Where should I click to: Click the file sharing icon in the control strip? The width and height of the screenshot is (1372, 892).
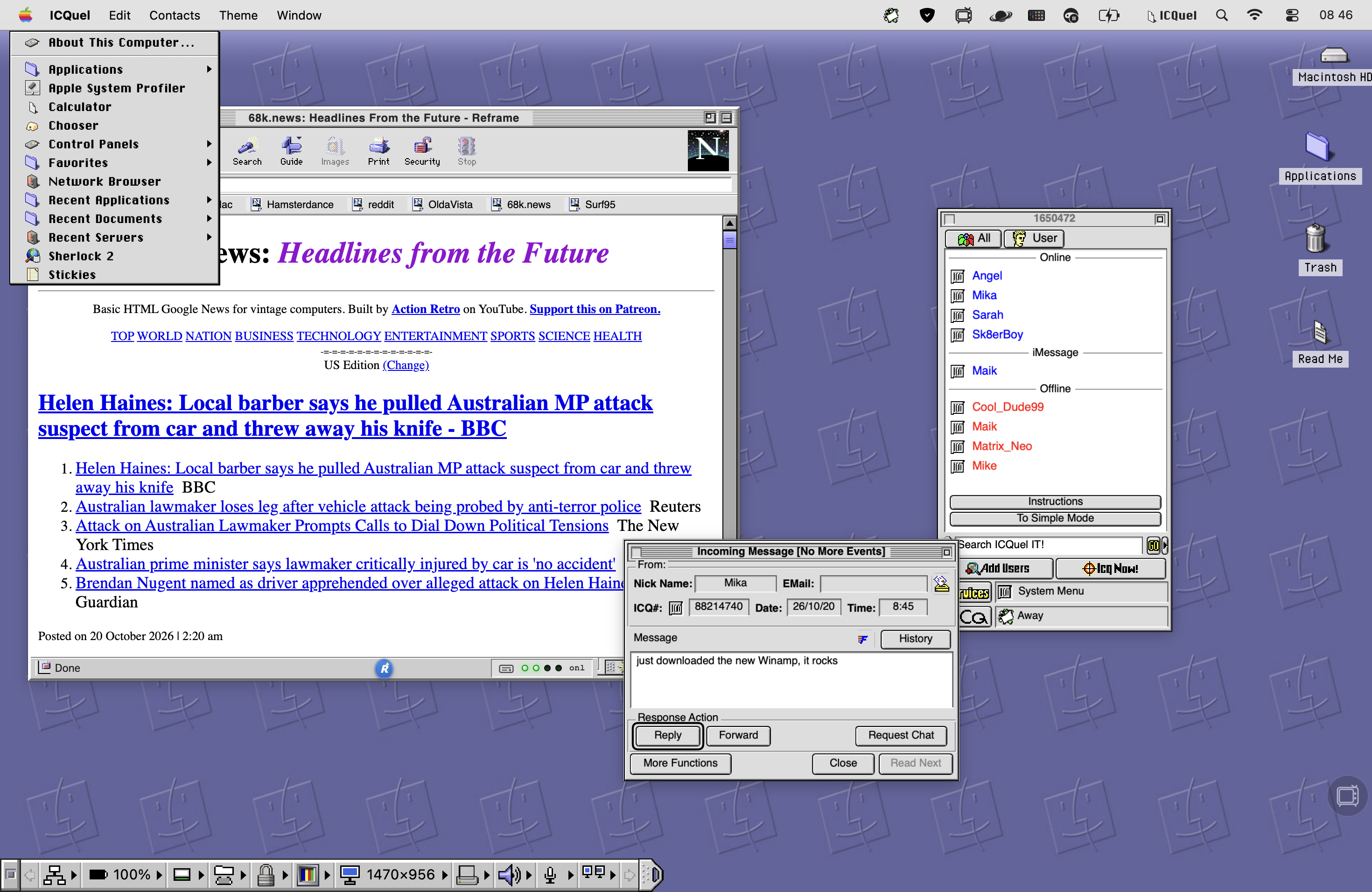click(x=224, y=875)
